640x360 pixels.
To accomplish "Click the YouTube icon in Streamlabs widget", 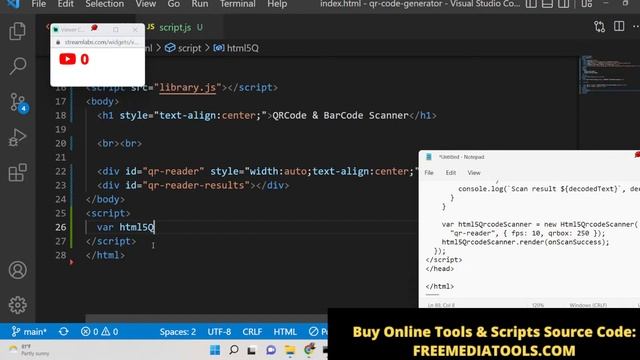I will click(x=67, y=59).
